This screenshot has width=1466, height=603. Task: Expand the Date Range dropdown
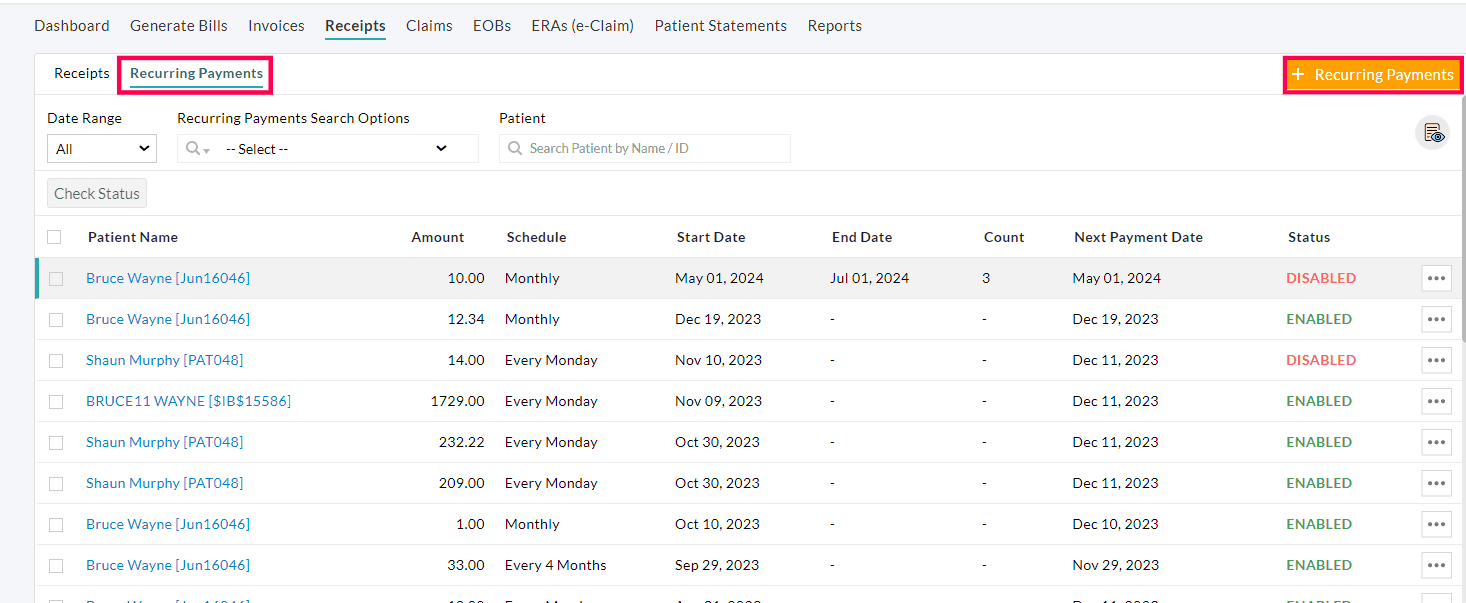click(102, 149)
